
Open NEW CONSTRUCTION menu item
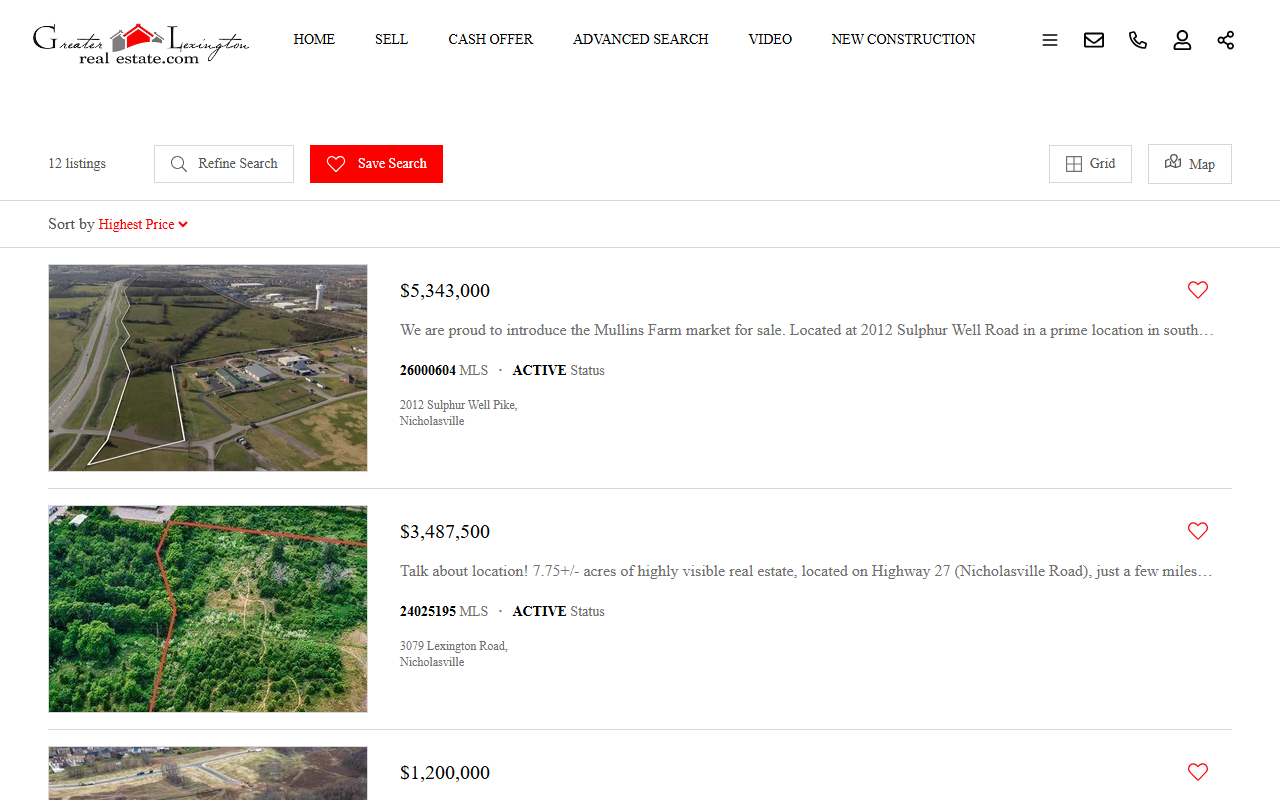tap(903, 39)
